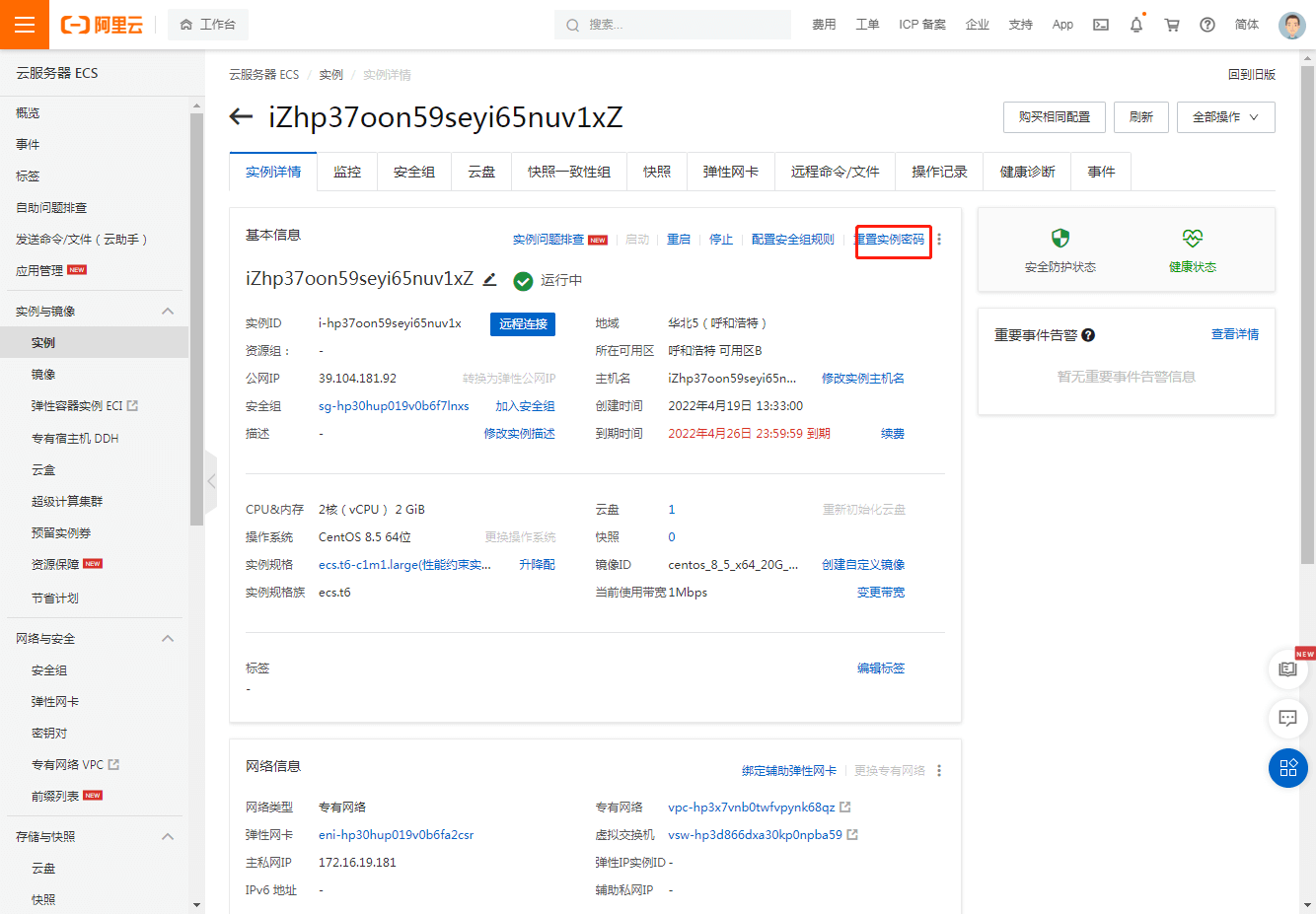Click 绑定辅助弹性网卡 link
The height and width of the screenshot is (914, 1316).
click(x=789, y=771)
